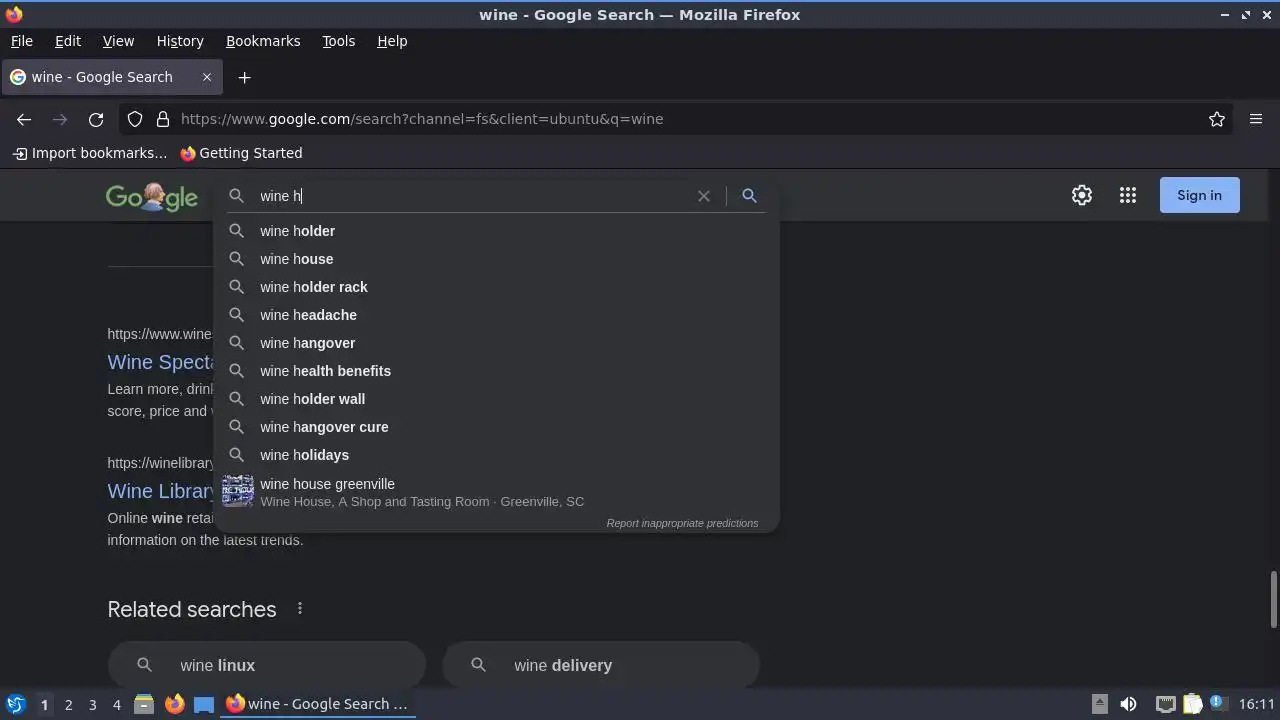Click the eject media tray icon

click(x=1099, y=703)
